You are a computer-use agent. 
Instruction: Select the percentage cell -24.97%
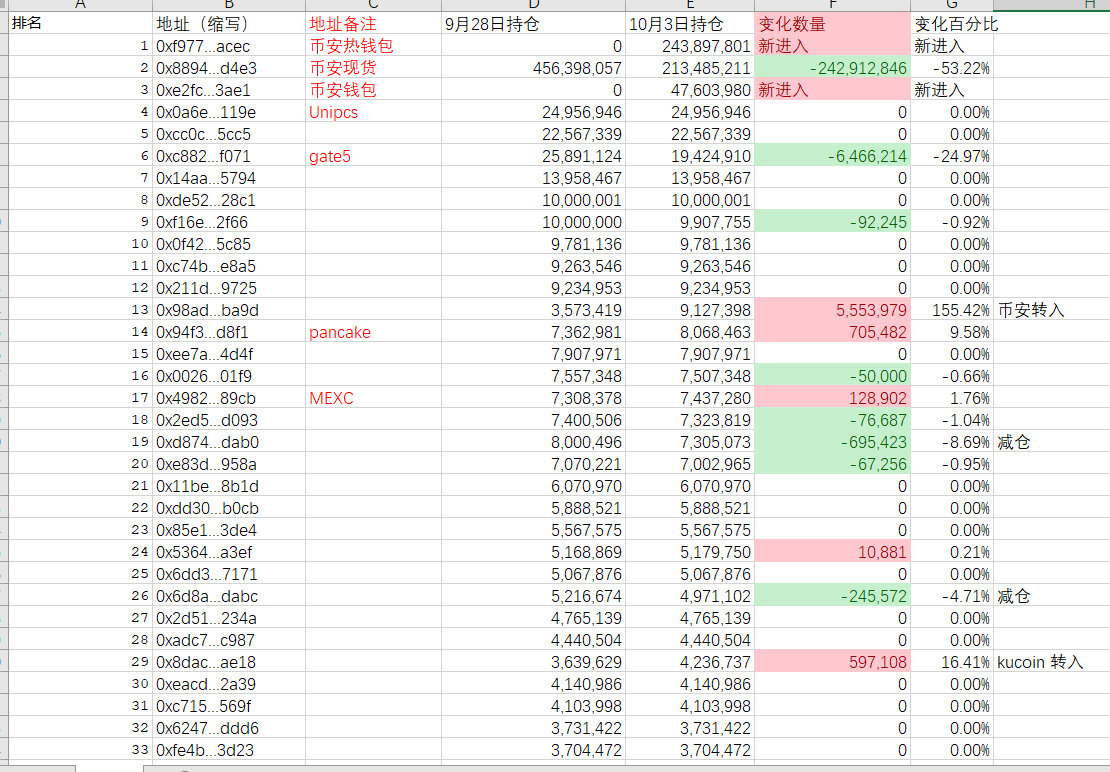(951, 156)
